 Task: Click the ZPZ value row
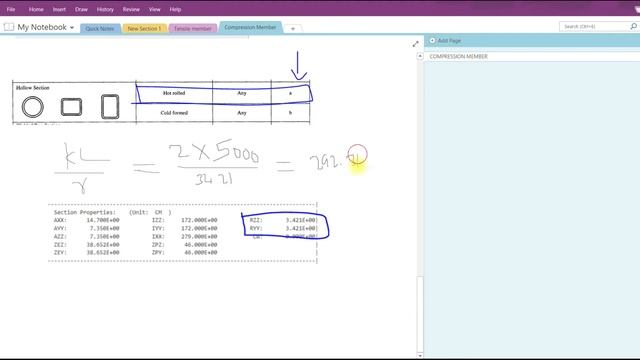point(184,244)
